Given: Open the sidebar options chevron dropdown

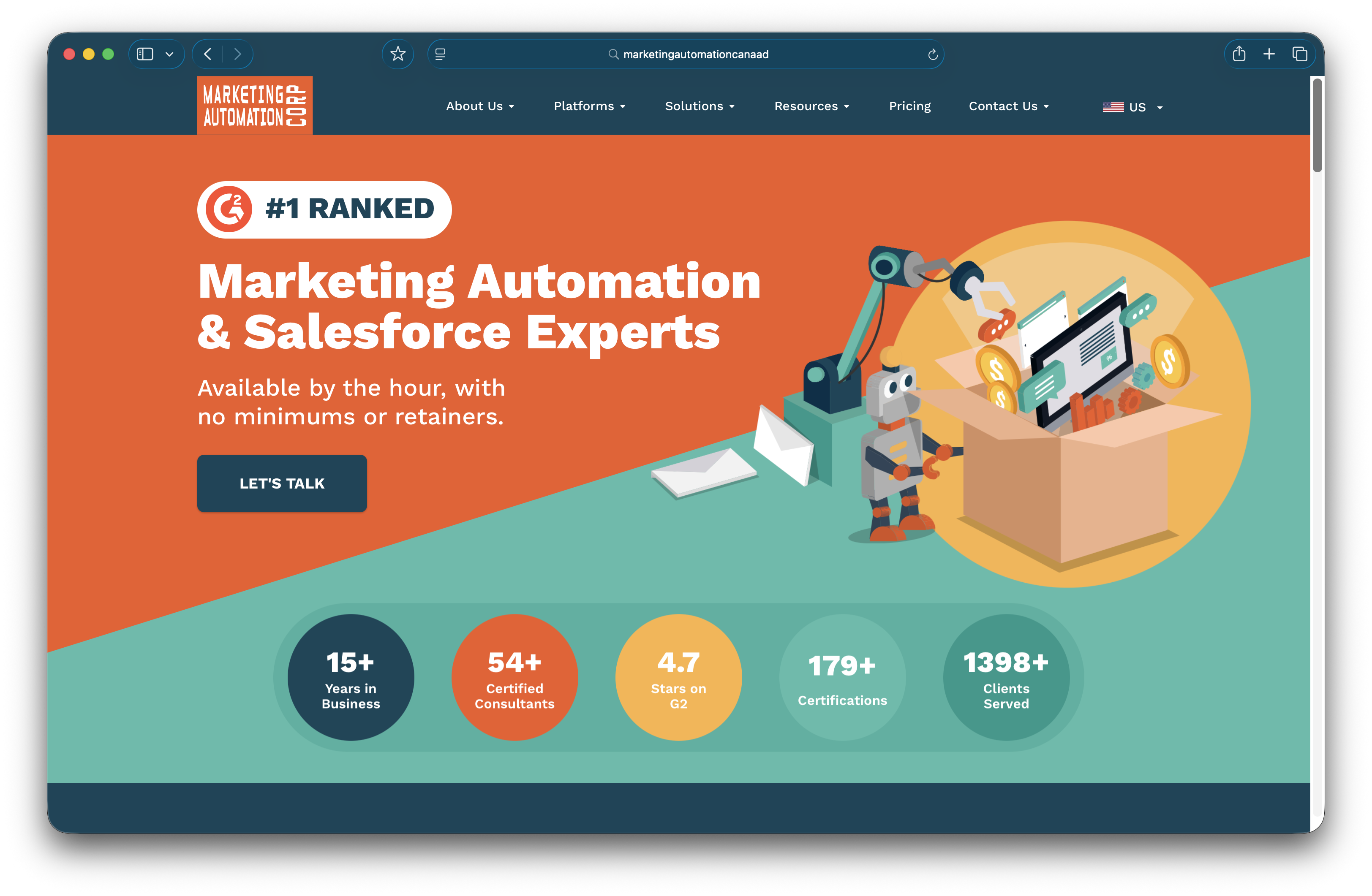Looking at the screenshot, I should point(169,54).
